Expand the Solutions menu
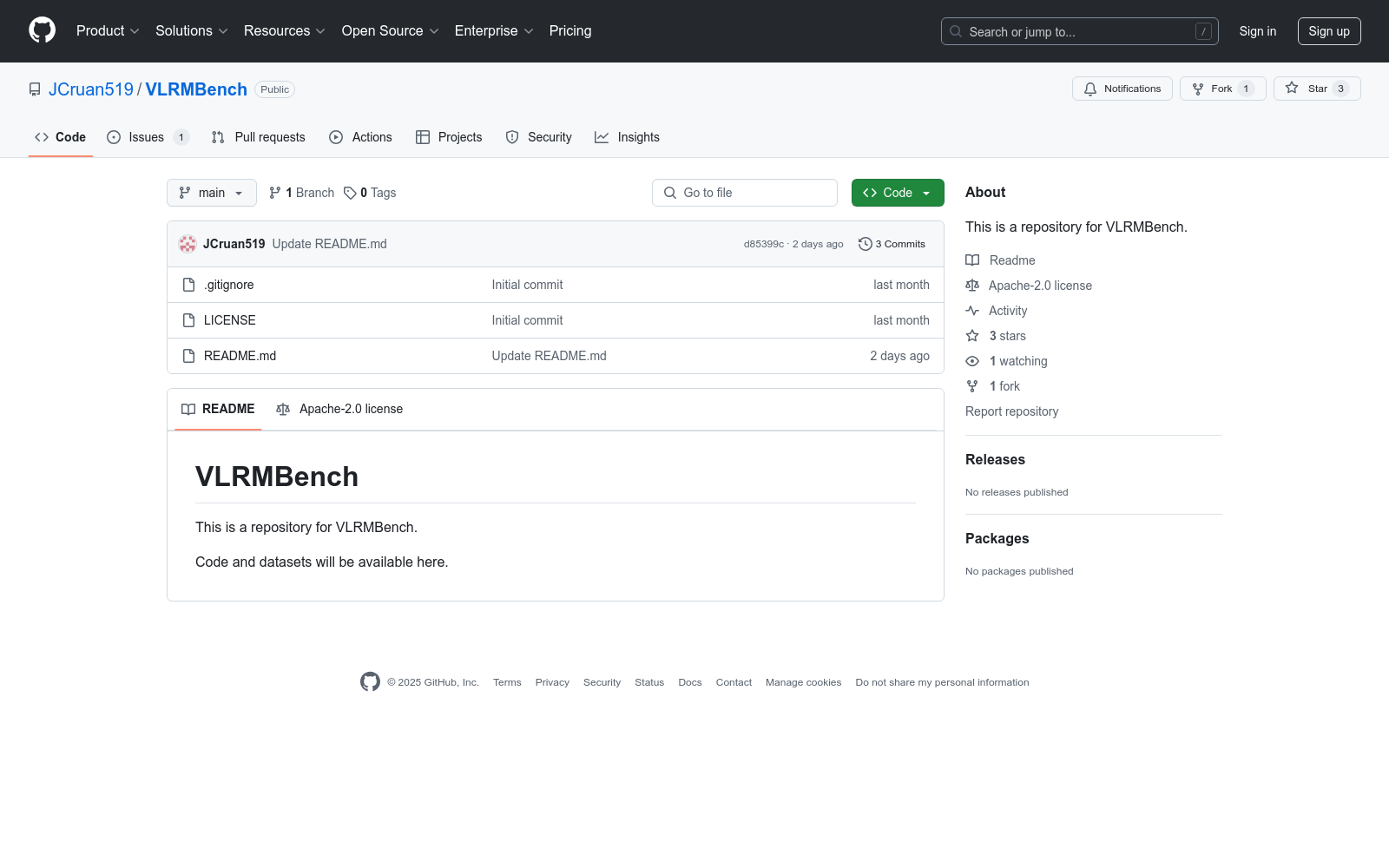This screenshot has height=868, width=1389. click(191, 30)
